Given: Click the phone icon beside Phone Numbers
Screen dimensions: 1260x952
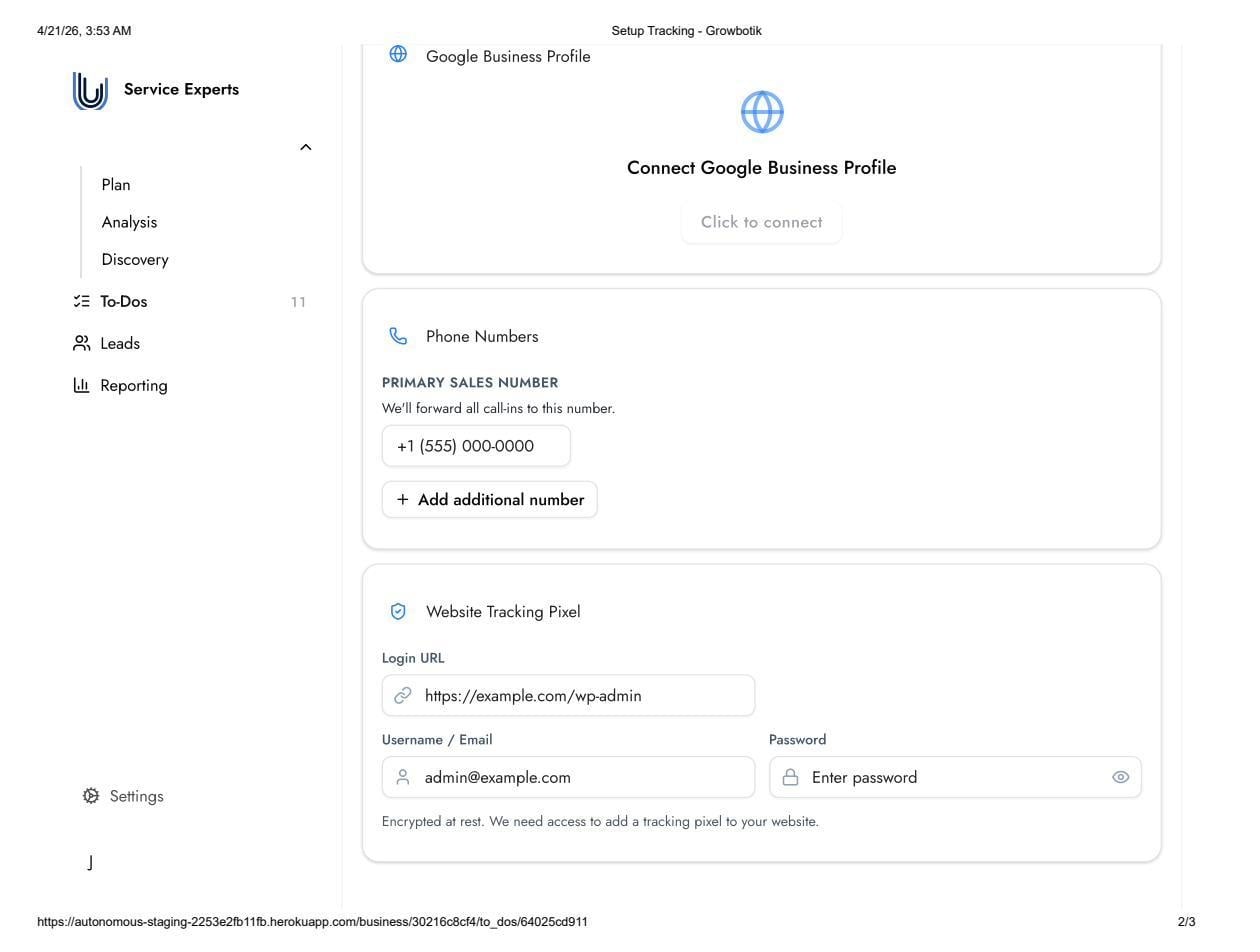Looking at the screenshot, I should coord(398,336).
